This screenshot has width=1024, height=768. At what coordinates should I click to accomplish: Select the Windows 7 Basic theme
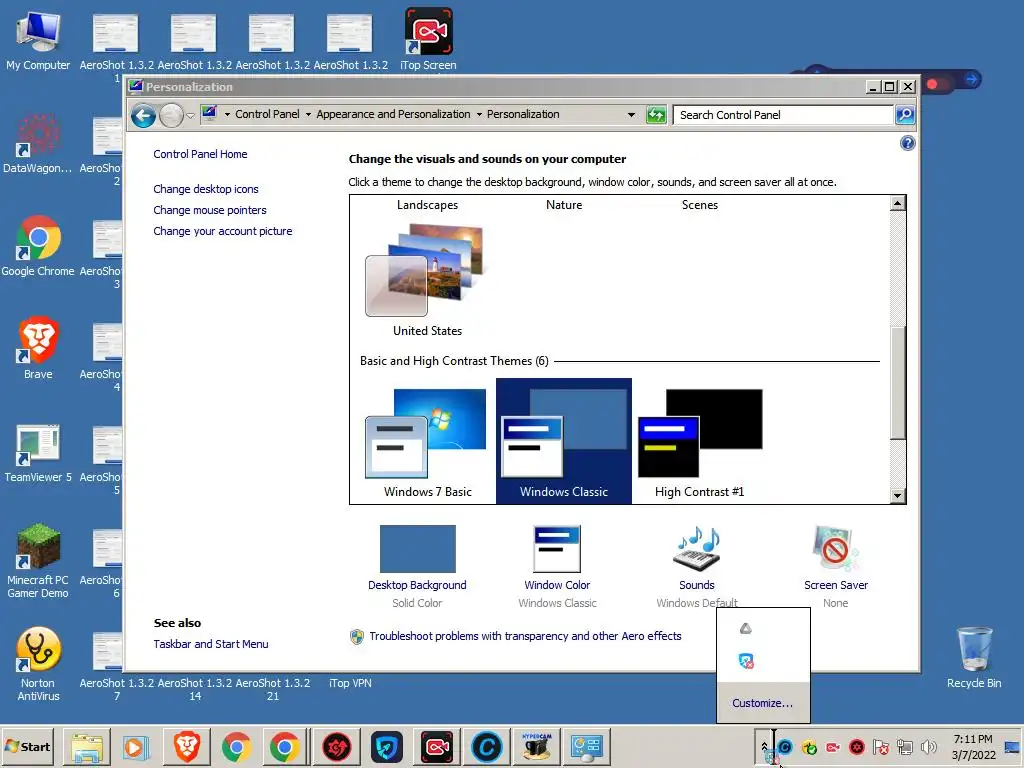[427, 442]
